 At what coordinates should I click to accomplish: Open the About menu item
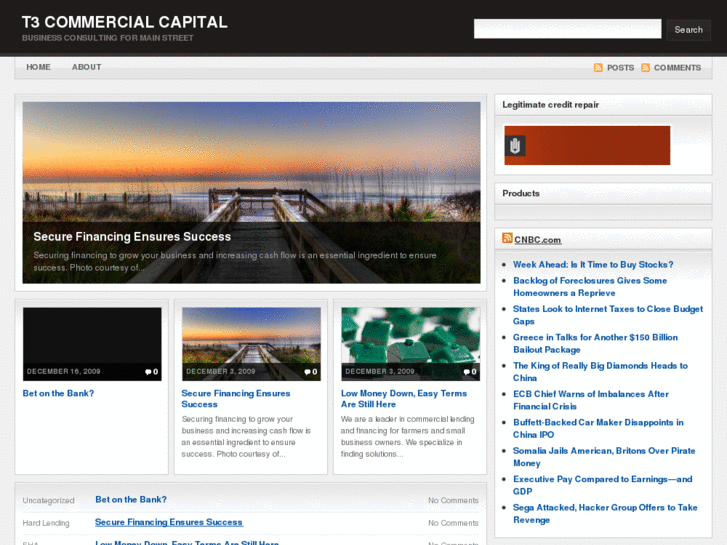86,67
